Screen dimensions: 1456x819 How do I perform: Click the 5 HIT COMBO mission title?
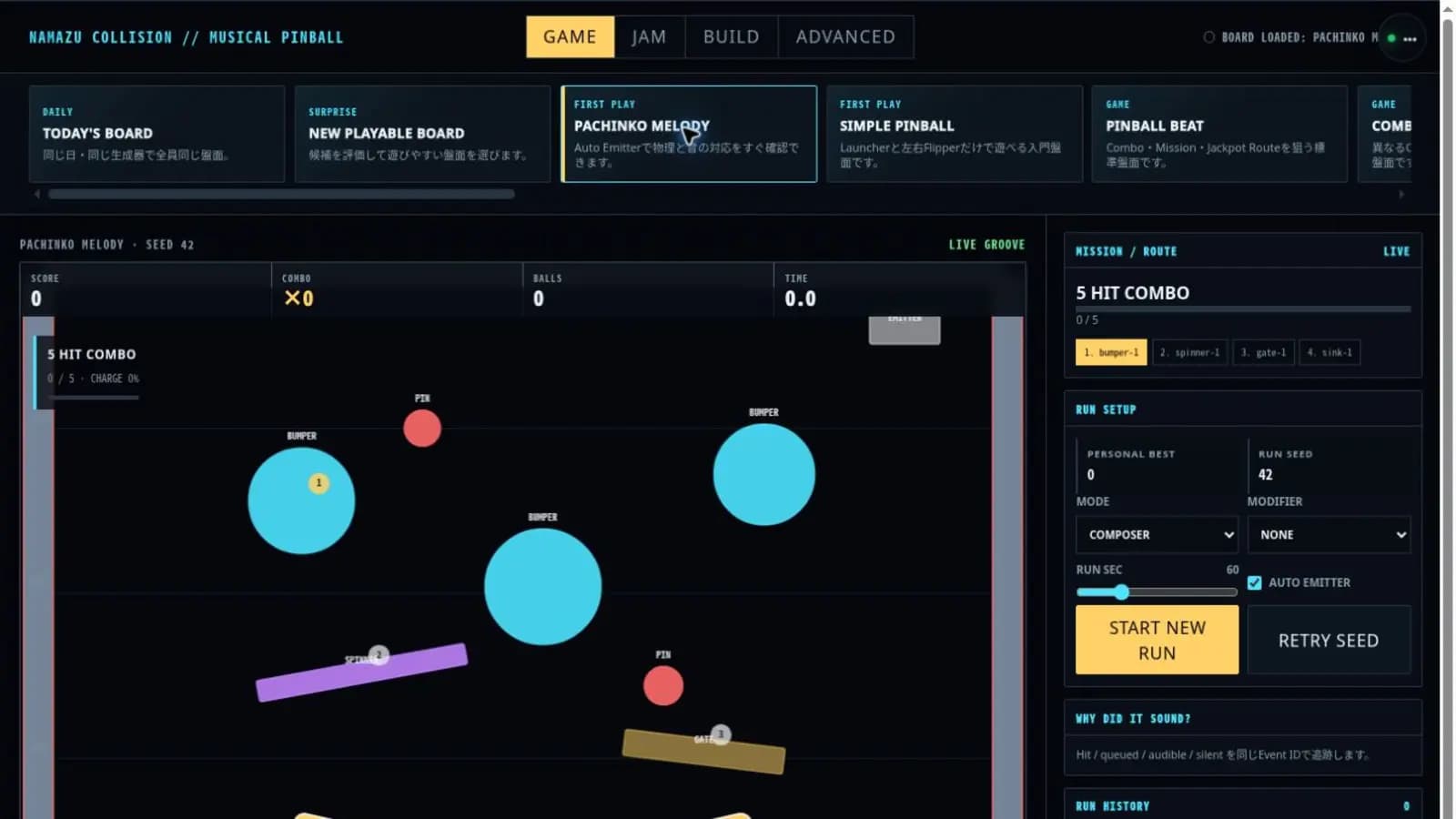click(x=1132, y=293)
